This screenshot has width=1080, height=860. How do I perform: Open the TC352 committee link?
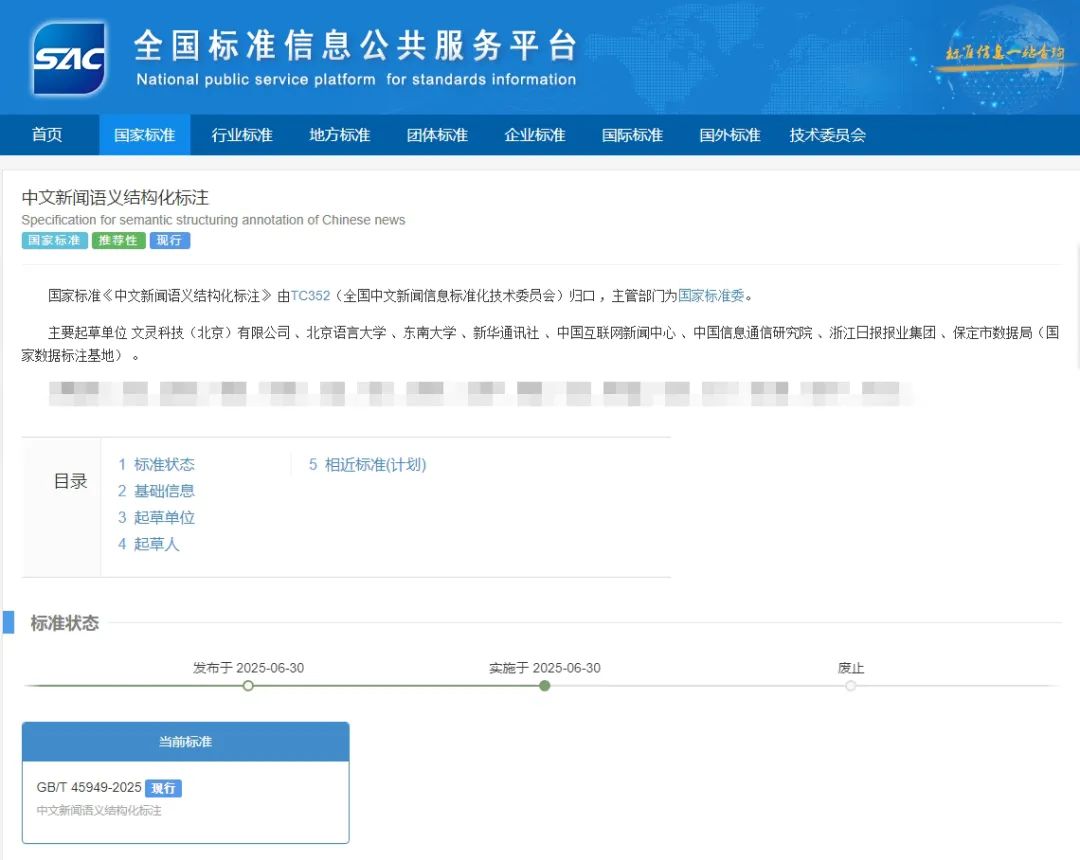(x=311, y=295)
